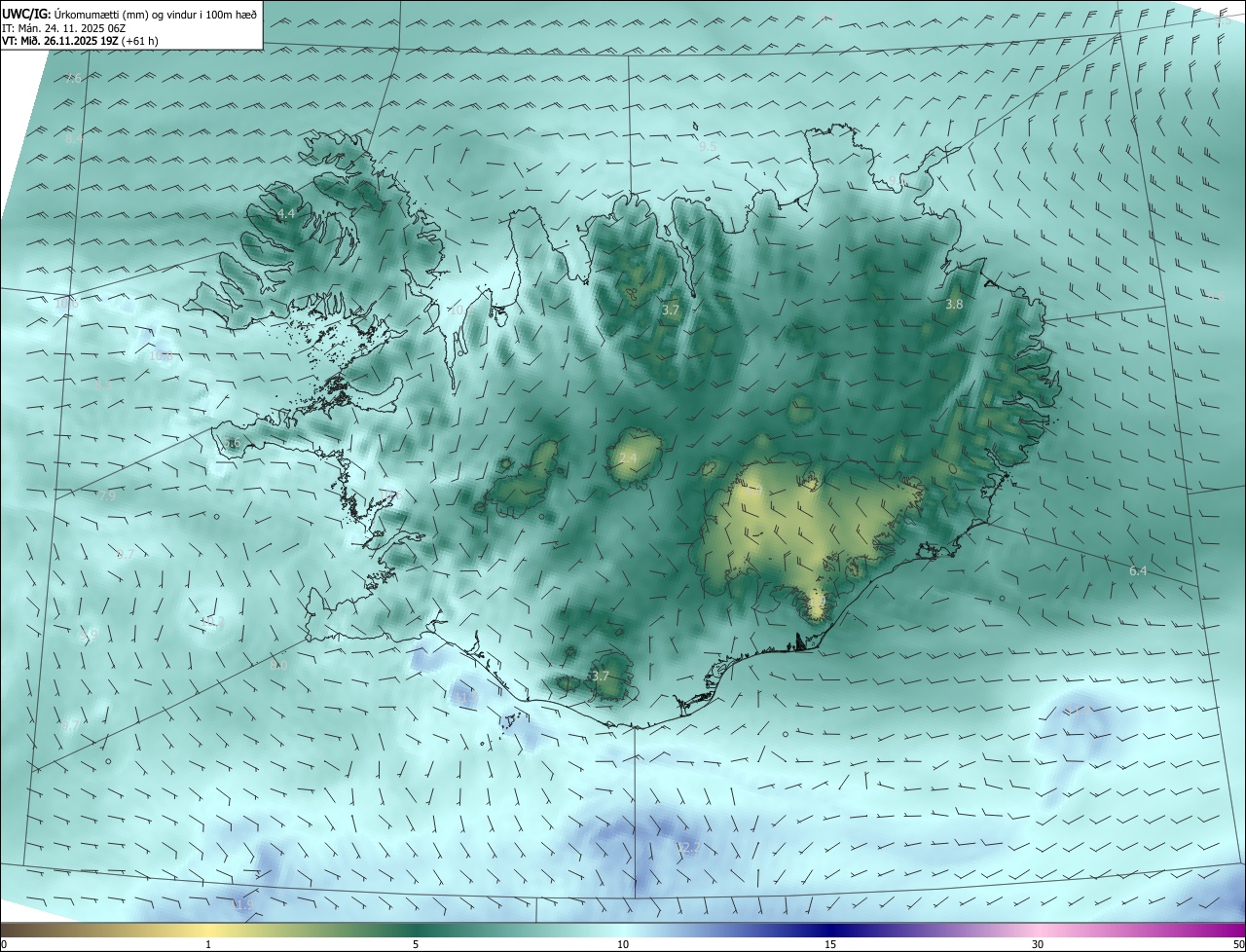Click the color scale tick label 15
Screen dimensions: 1246x952
(830, 944)
